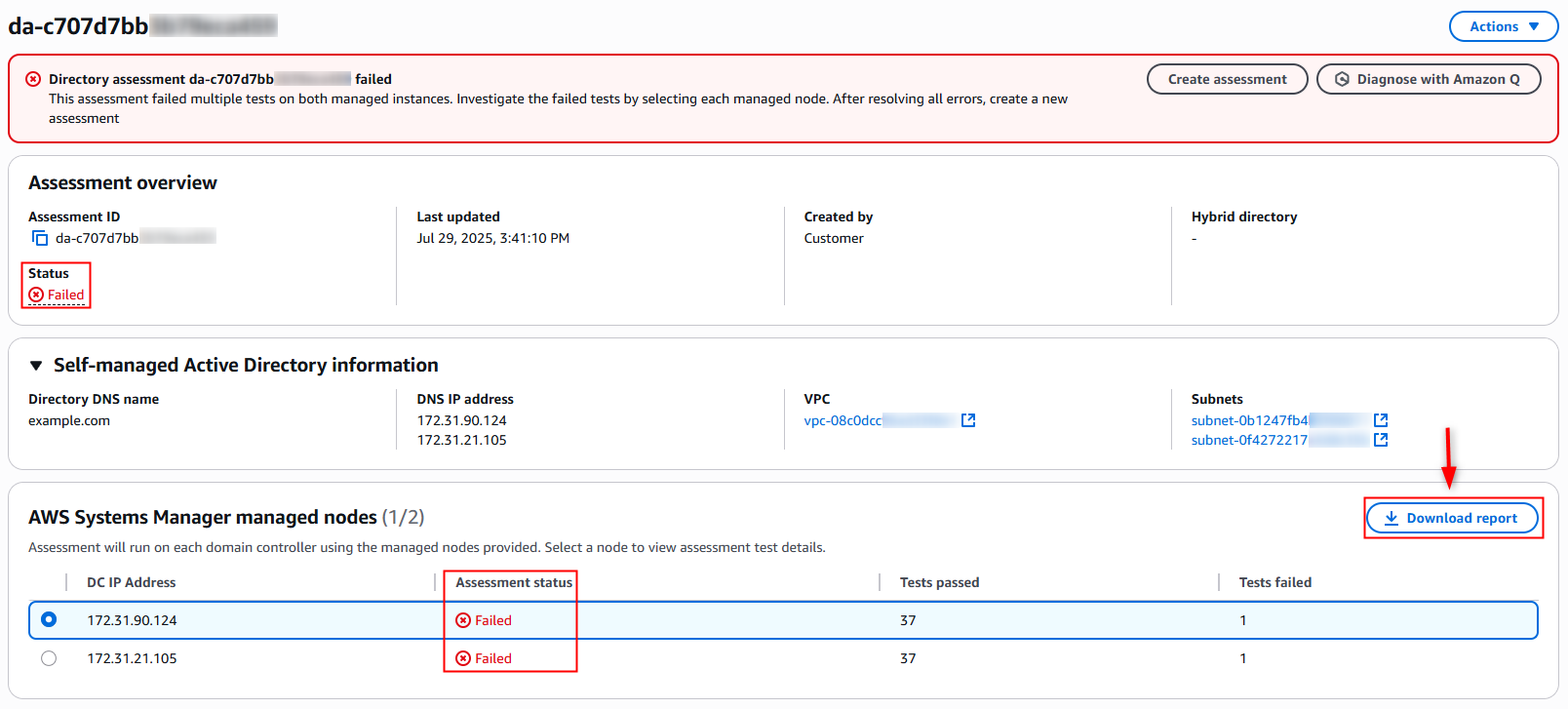Click the Tests failed column header
1568x709 pixels.
(x=1275, y=582)
